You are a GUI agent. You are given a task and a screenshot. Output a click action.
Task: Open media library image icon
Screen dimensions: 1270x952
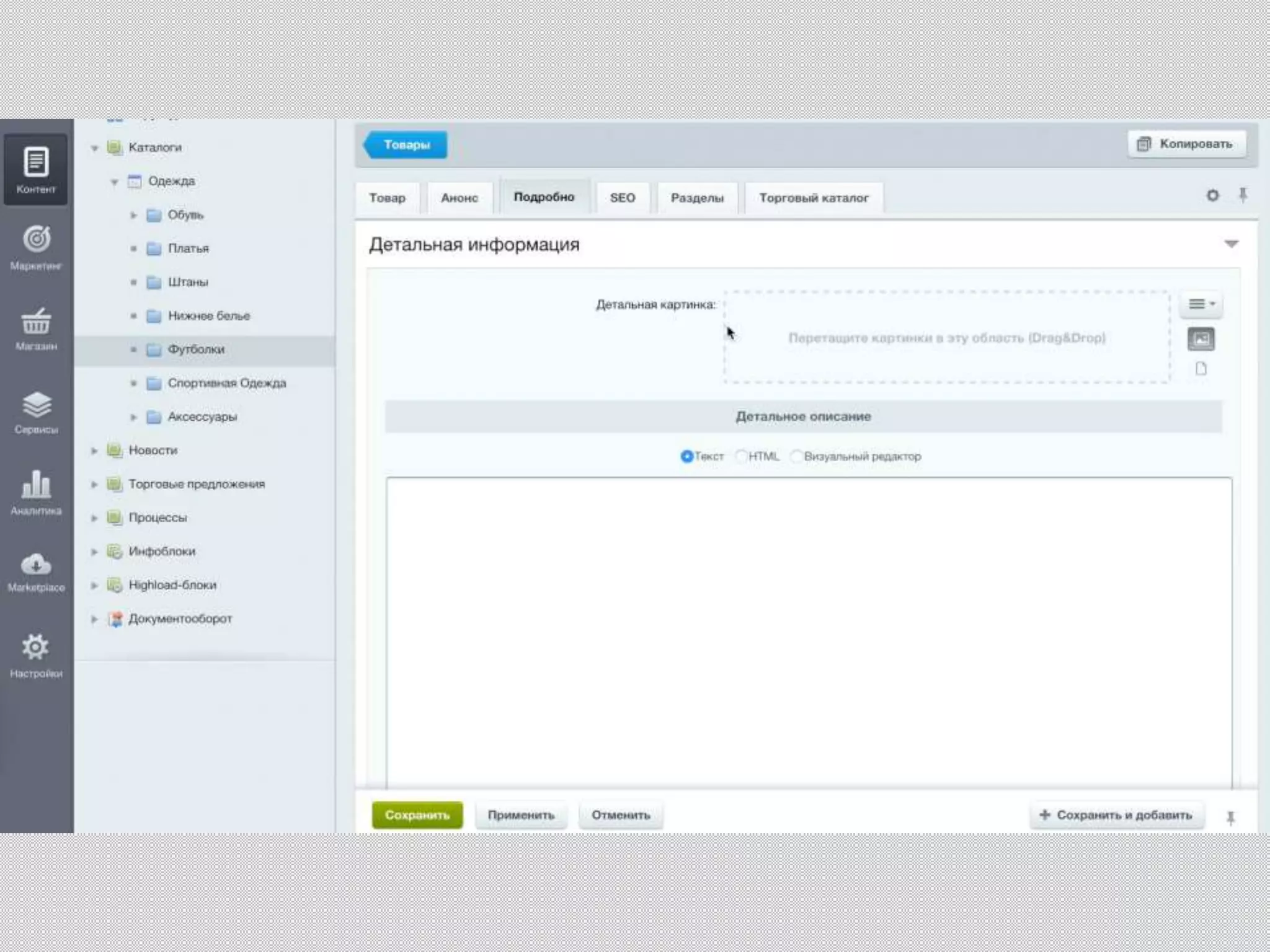click(1201, 339)
